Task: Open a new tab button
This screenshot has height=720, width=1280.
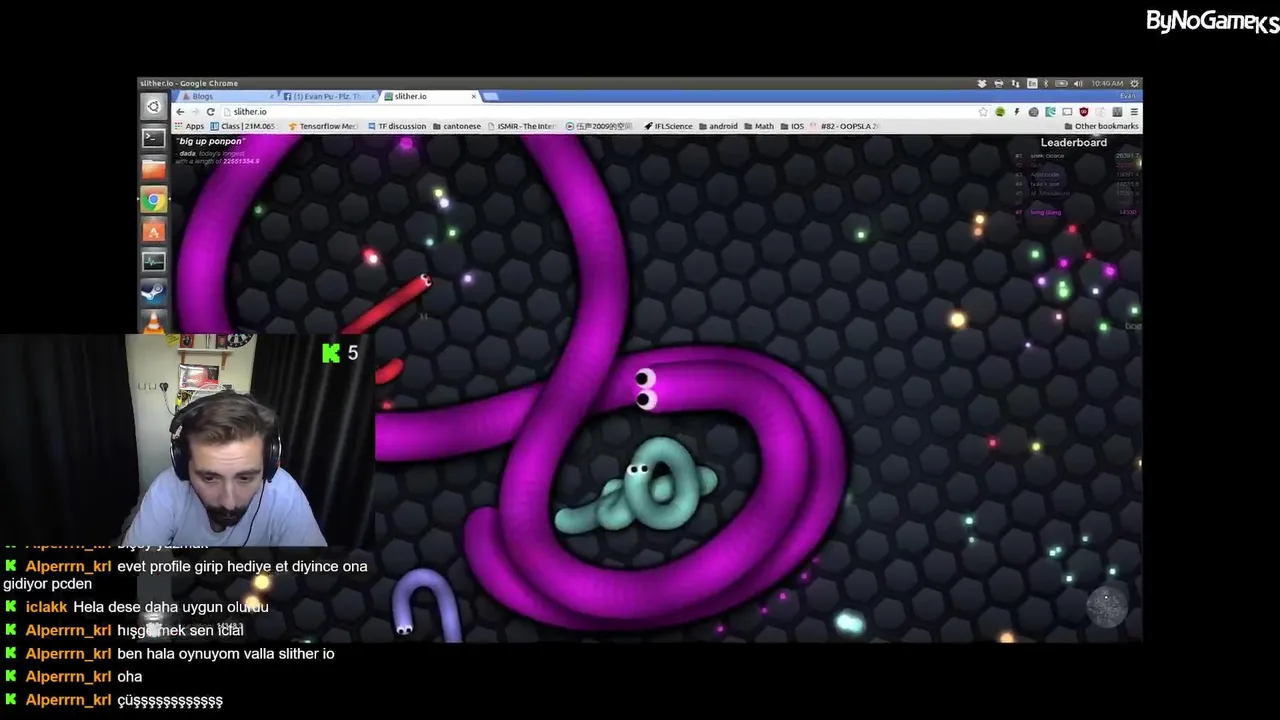Action: click(x=491, y=96)
